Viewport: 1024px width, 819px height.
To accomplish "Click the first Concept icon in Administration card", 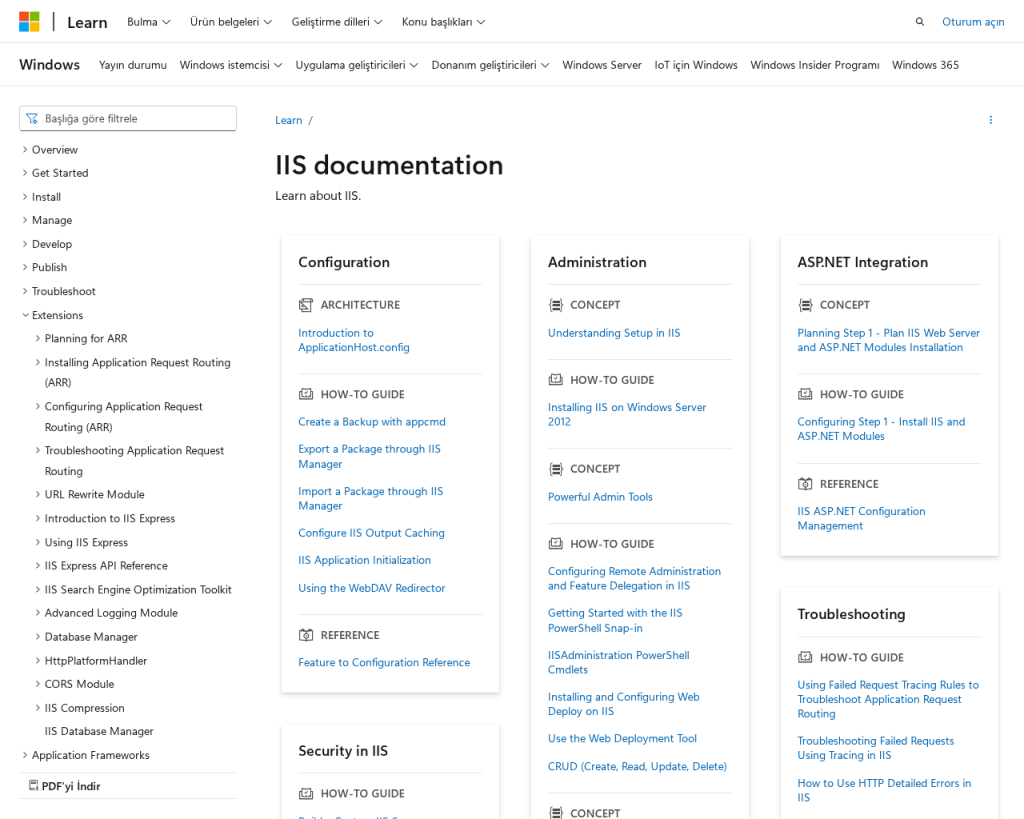I will [x=556, y=305].
